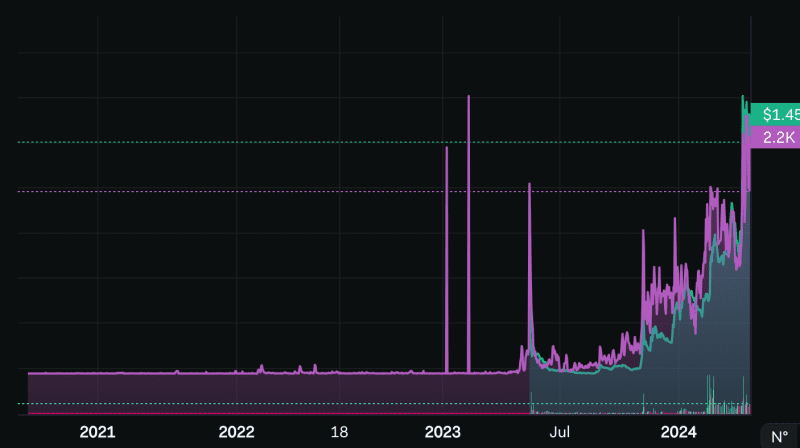Click the 2021 axis label

97,432
